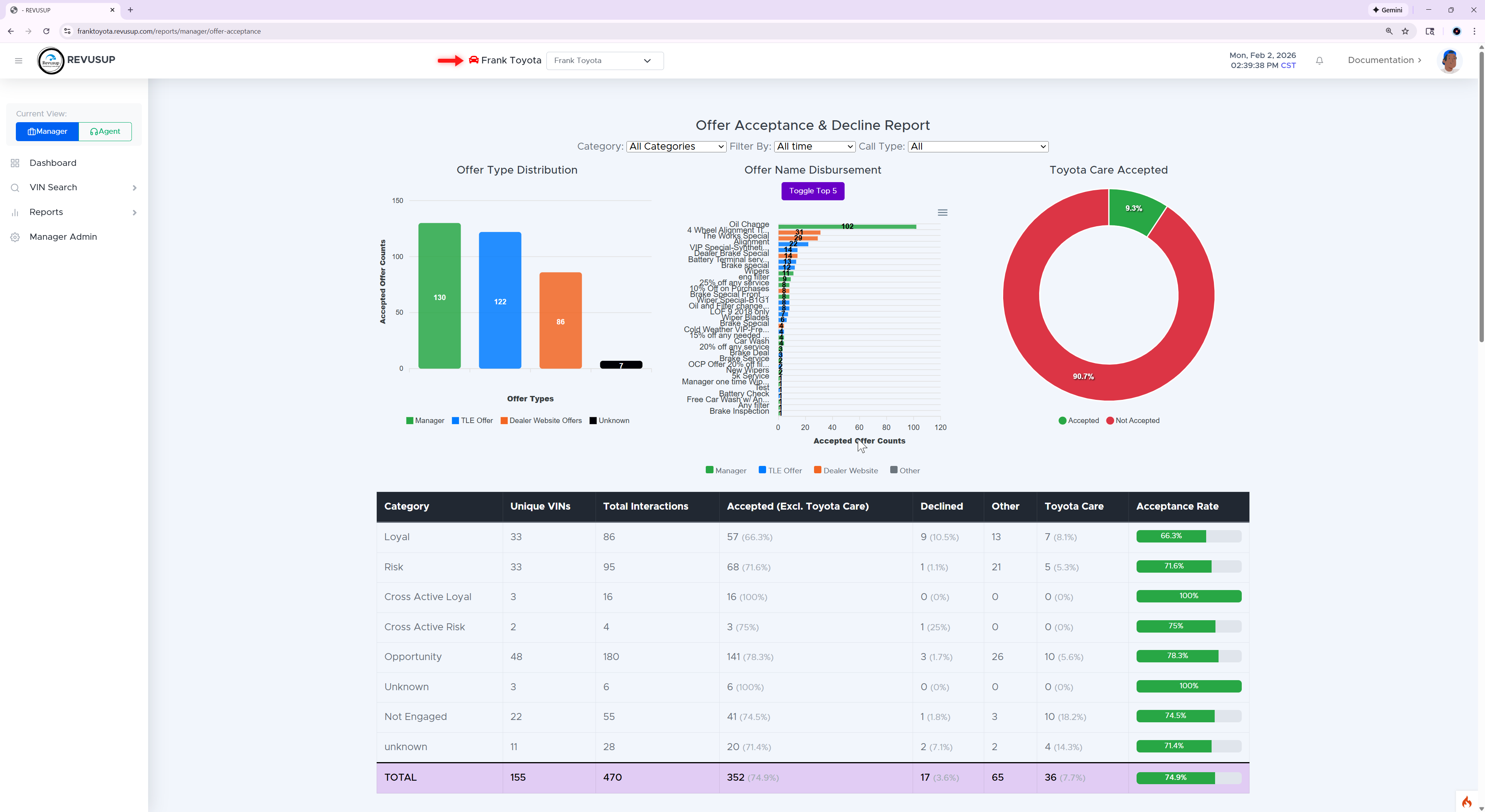Screen dimensions: 1485x812
Task: Open the hamburger sidebar menu icon
Action: (19, 60)
